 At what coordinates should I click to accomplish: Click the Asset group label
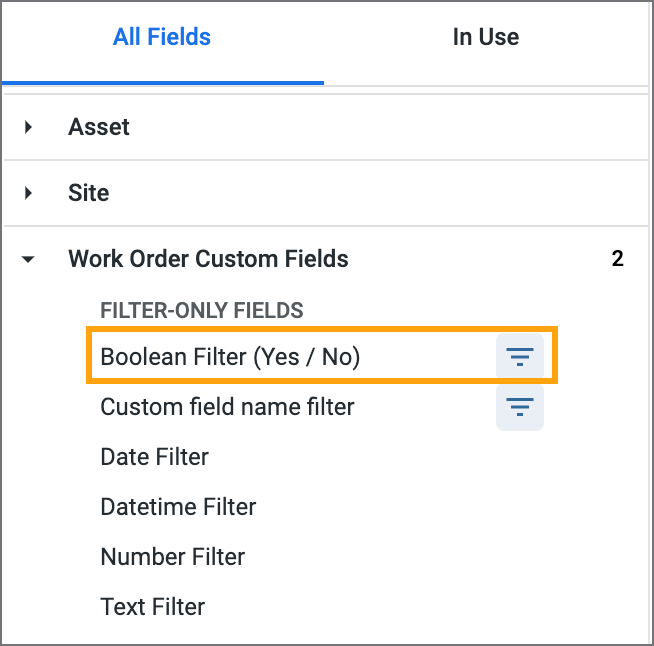[99, 127]
